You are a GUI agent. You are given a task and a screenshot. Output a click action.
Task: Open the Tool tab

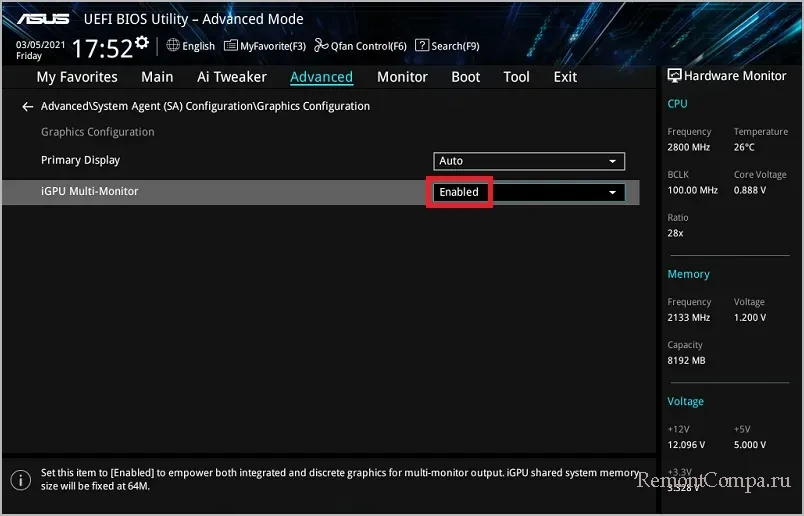point(516,77)
